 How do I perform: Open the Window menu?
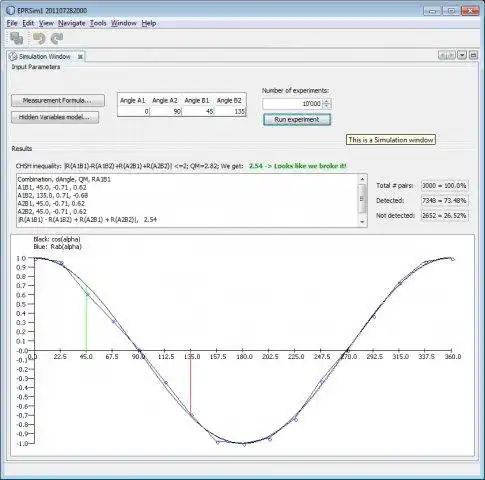click(124, 23)
